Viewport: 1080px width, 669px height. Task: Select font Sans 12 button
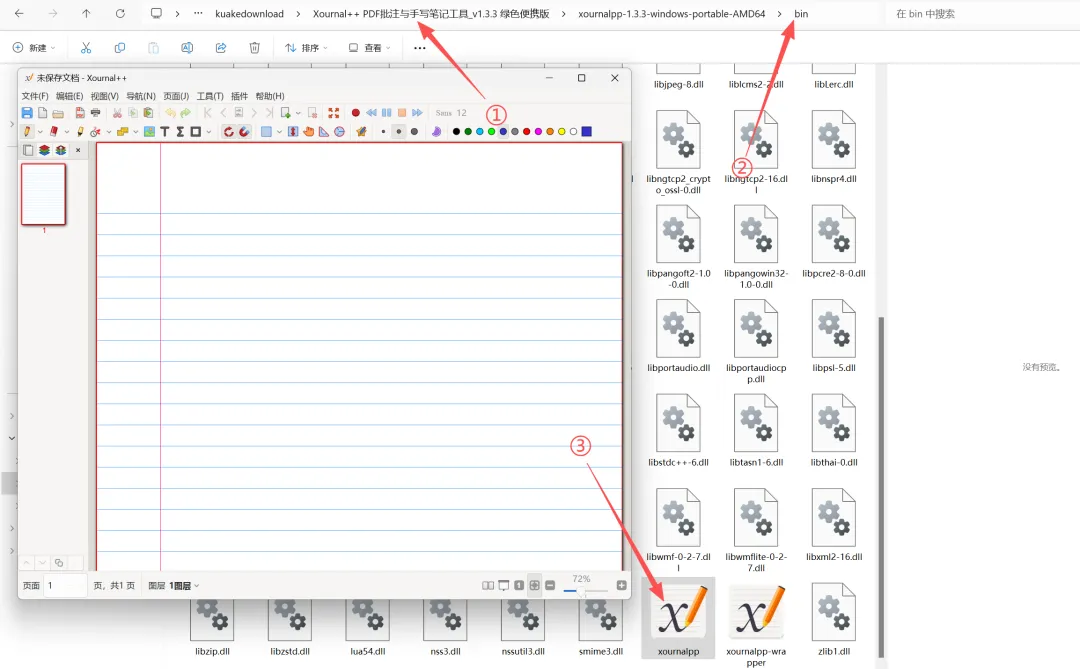coord(451,112)
